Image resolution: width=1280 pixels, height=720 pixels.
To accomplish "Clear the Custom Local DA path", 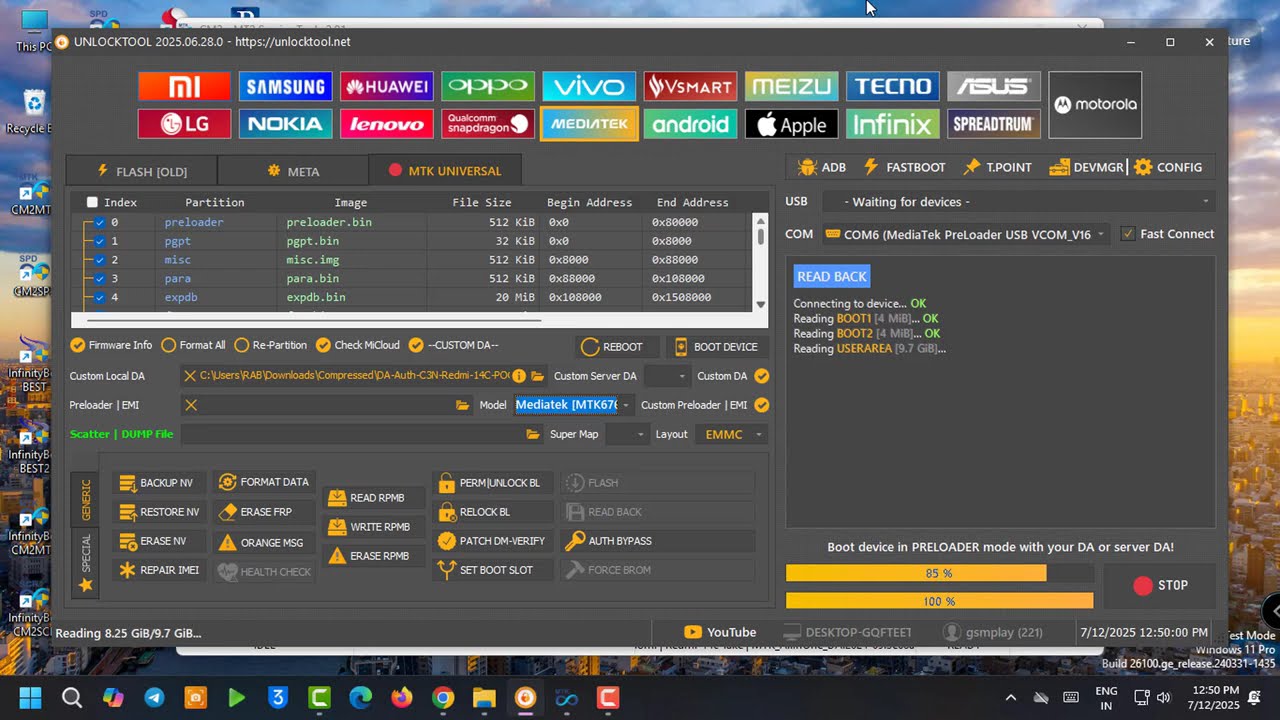I will 190,376.
